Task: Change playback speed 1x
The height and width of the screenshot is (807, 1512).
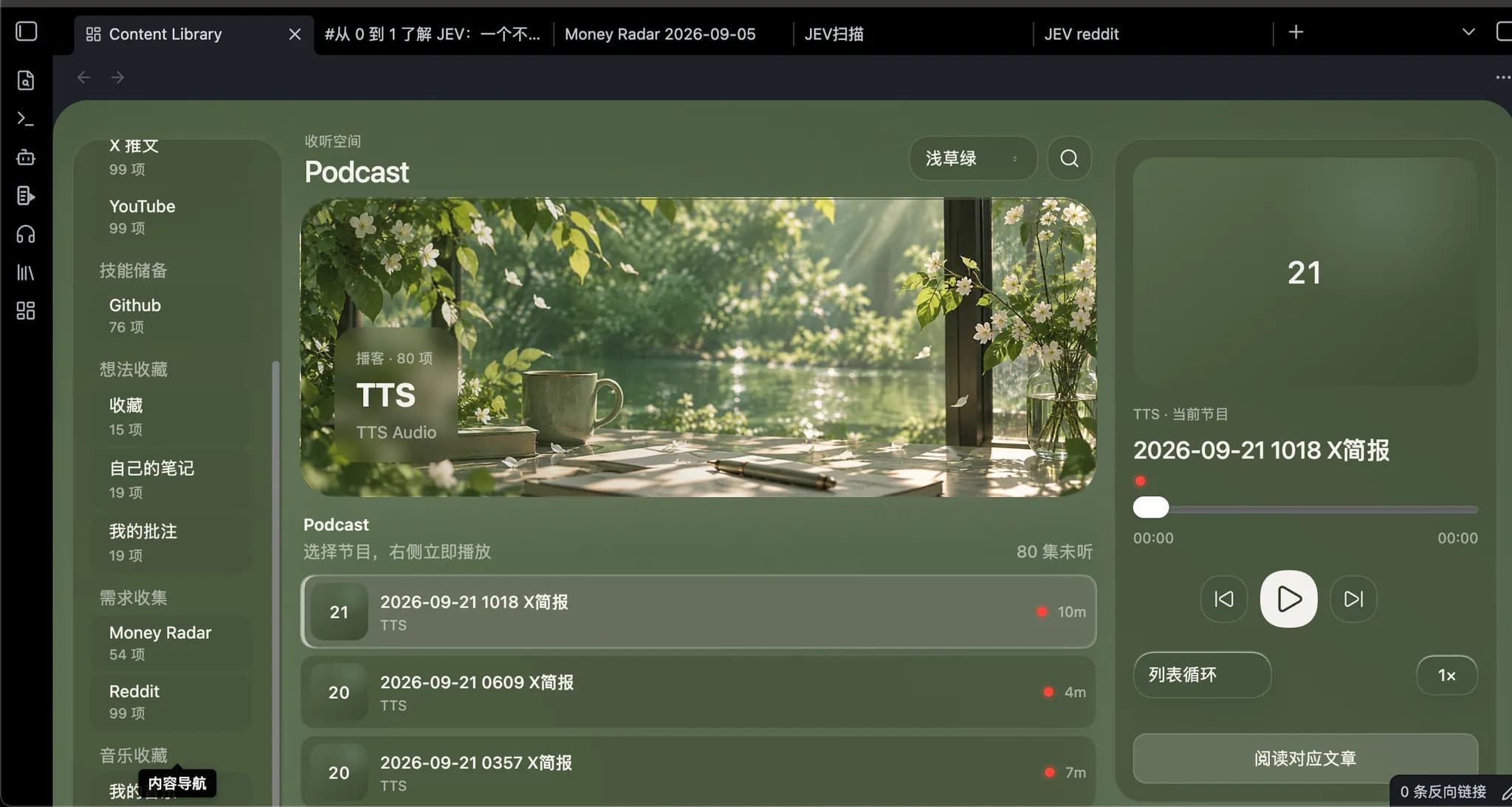Action: 1446,675
